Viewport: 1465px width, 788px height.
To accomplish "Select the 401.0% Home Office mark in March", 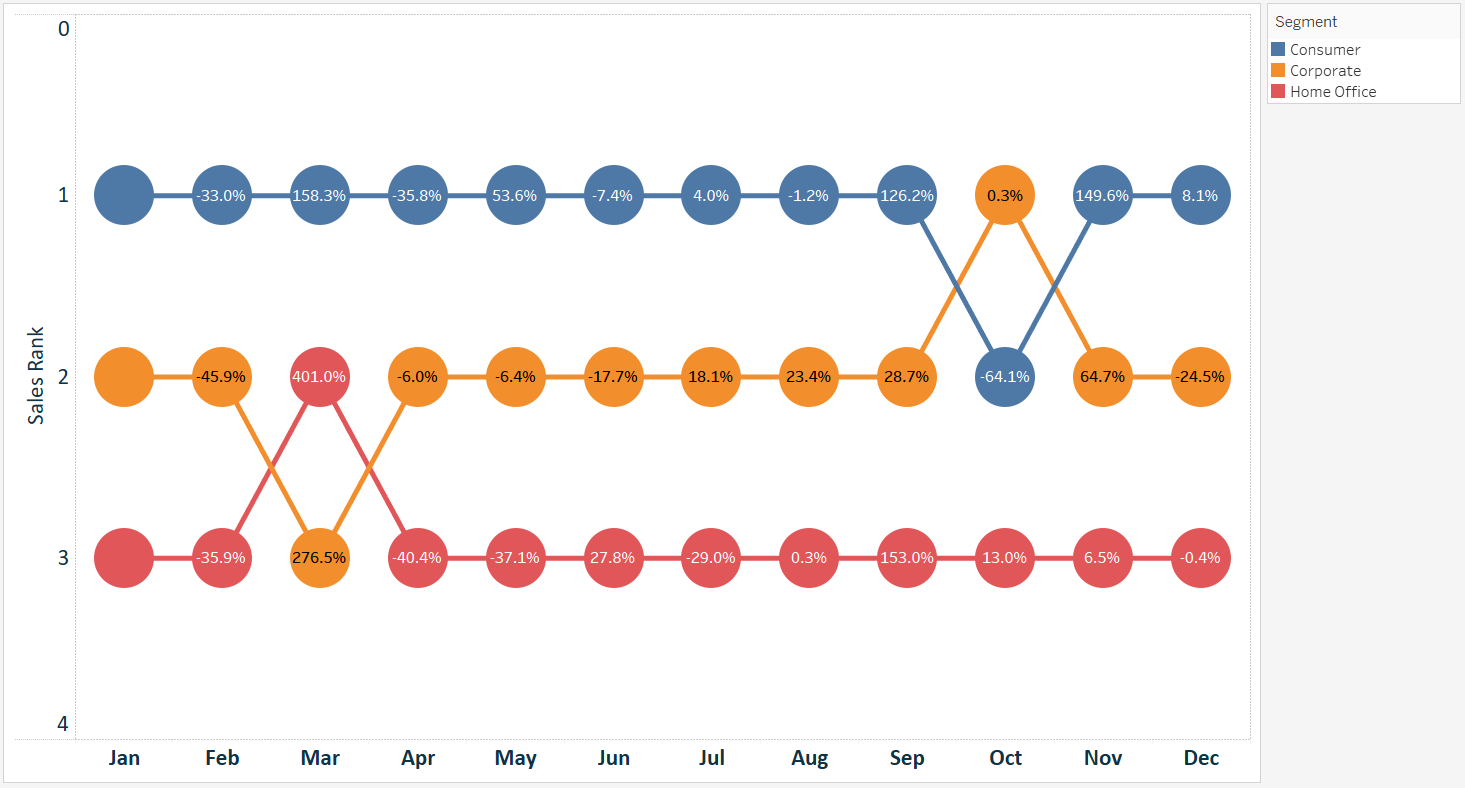I will pos(319,377).
